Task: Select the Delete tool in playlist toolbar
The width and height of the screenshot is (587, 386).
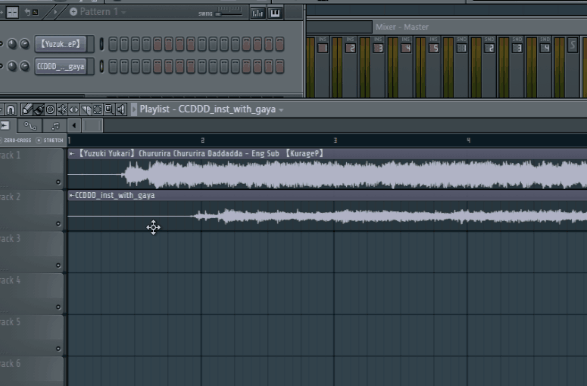Action: click(50, 109)
